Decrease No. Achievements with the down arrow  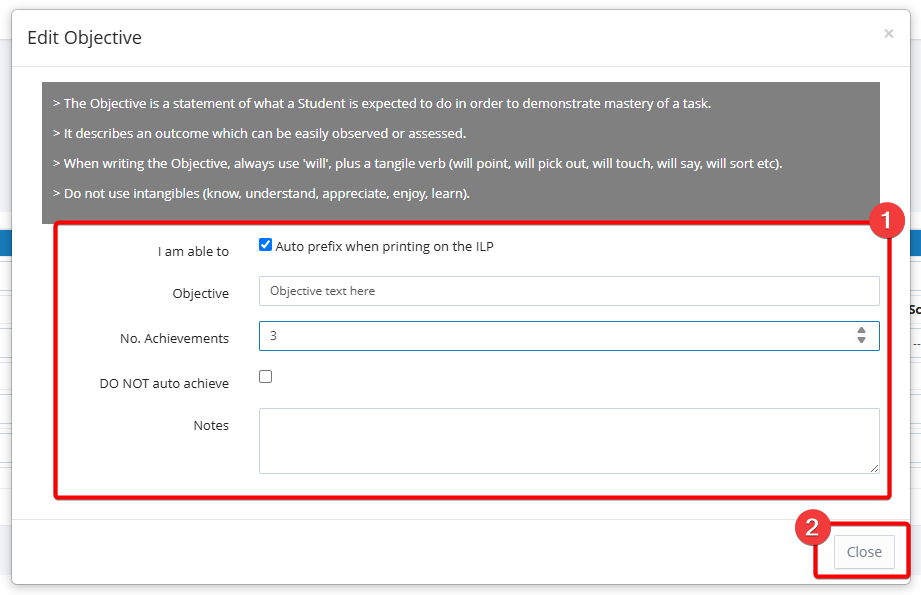point(861,341)
